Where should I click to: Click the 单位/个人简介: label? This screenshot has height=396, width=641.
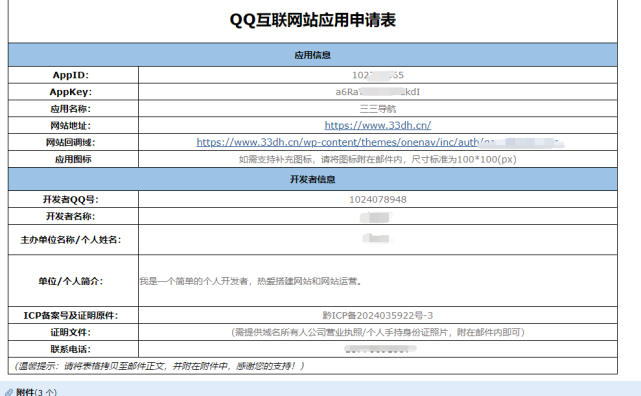point(71,281)
